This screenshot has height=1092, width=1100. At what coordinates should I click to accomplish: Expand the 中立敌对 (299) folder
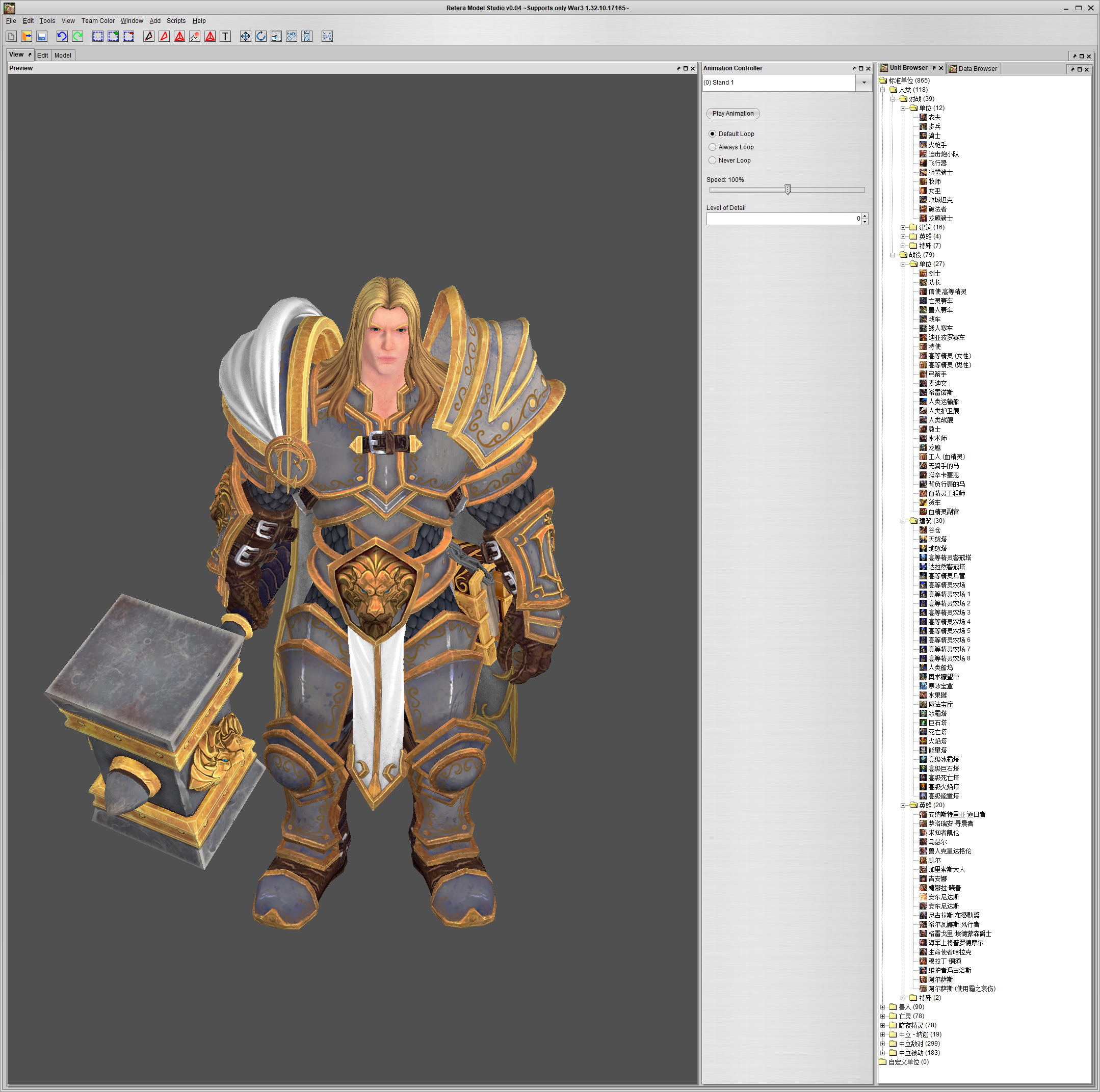[883, 1044]
